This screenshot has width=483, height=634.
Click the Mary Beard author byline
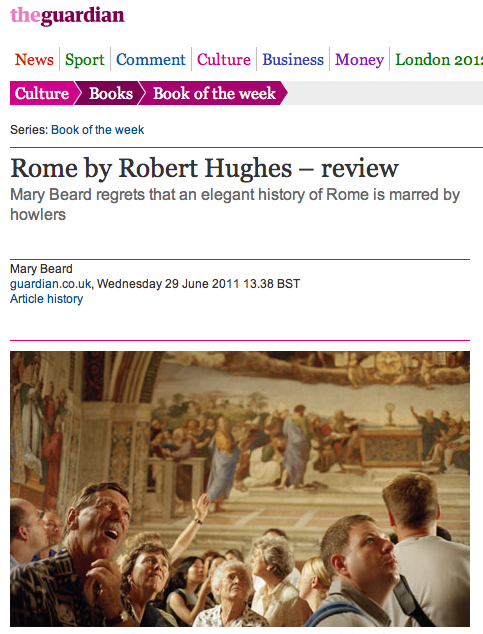tap(41, 269)
